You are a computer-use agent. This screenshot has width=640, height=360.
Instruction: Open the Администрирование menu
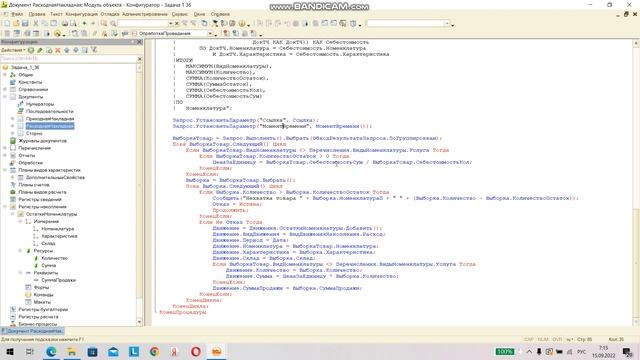click(145, 14)
